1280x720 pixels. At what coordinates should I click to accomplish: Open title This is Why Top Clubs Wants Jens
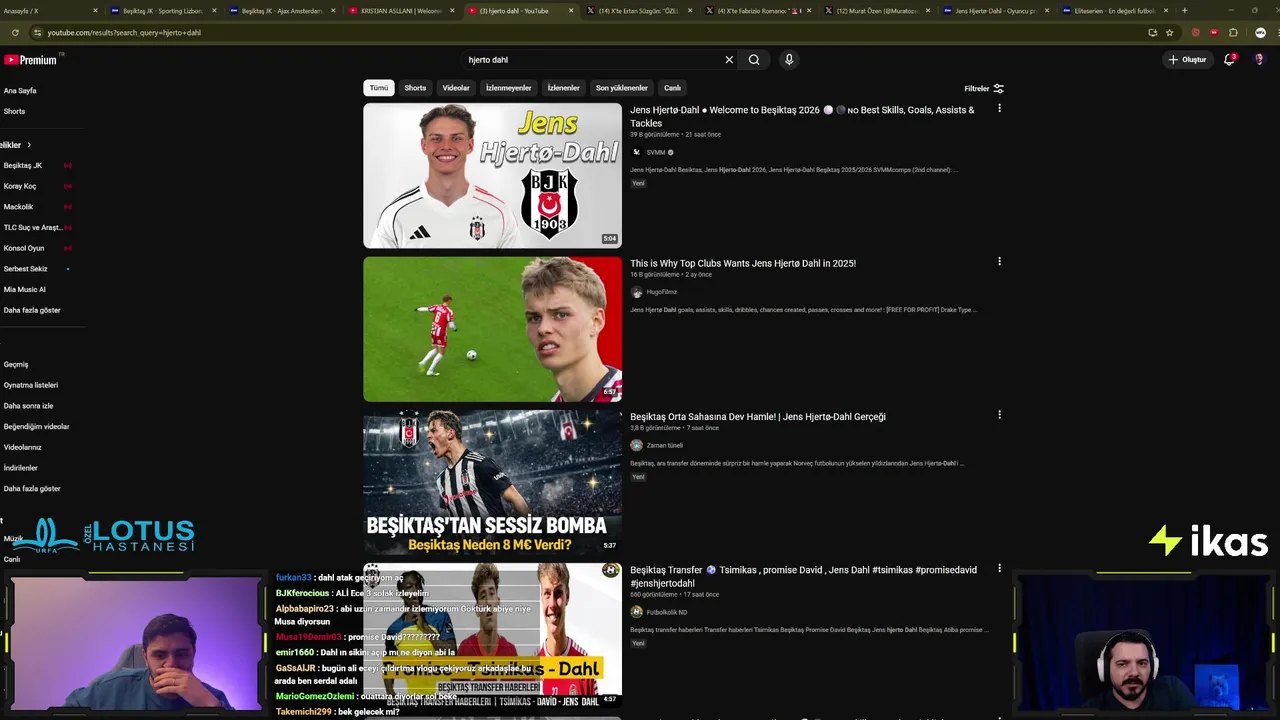(x=743, y=263)
